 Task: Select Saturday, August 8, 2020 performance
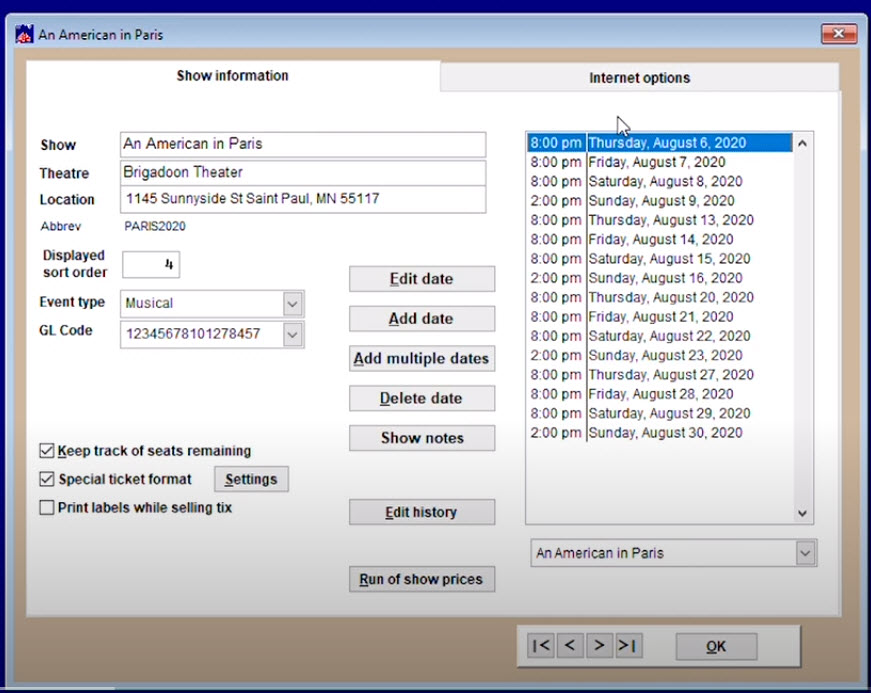pos(659,182)
